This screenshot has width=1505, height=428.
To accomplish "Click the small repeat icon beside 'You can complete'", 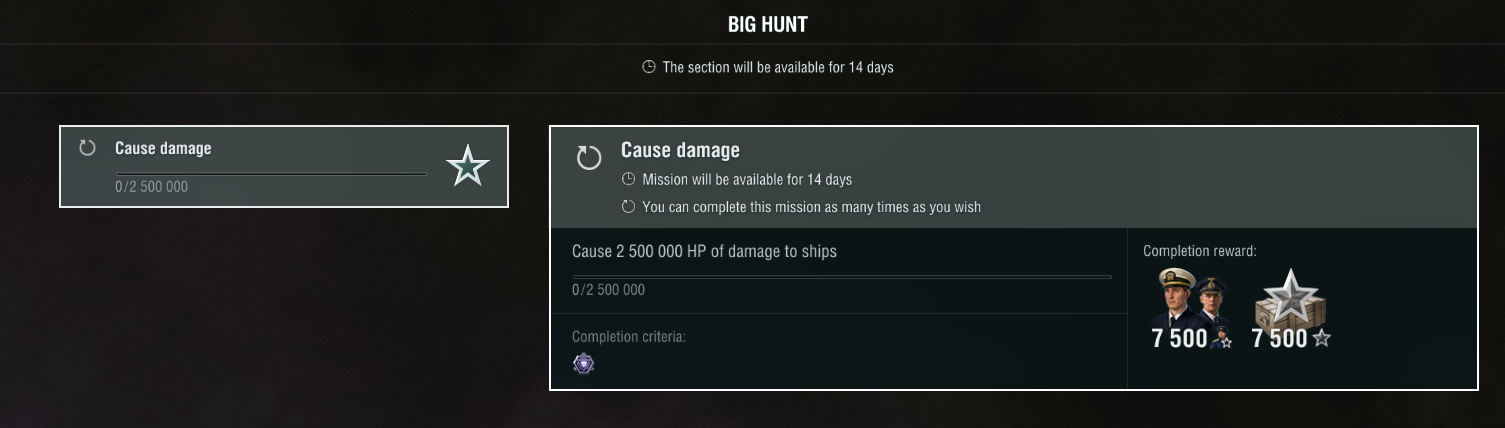I will [x=628, y=207].
